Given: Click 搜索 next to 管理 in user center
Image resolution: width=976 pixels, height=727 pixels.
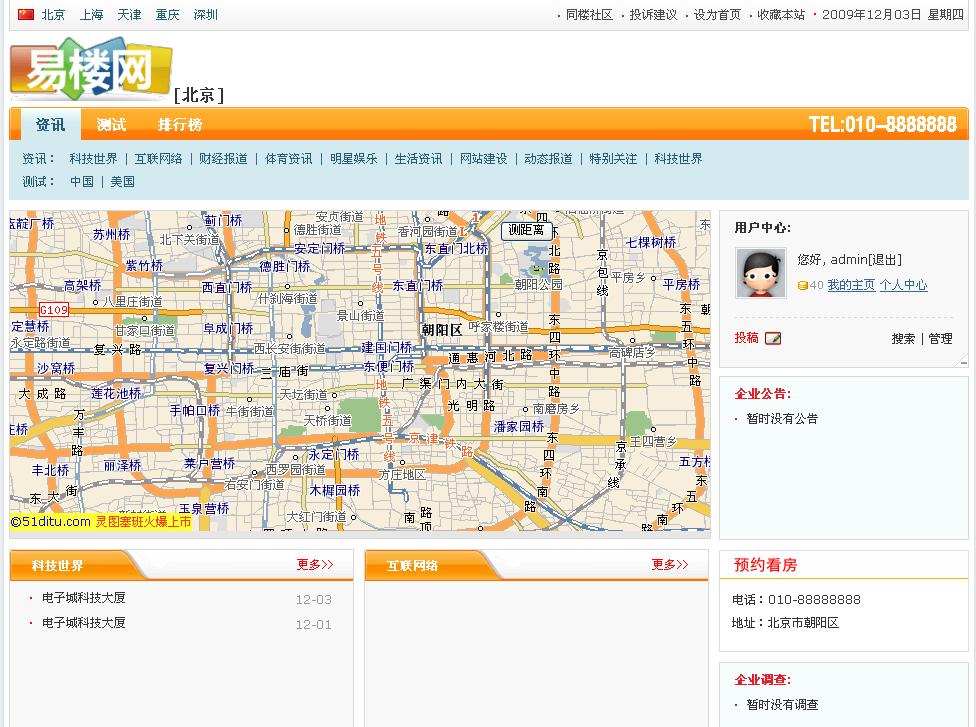Looking at the screenshot, I should [x=903, y=338].
